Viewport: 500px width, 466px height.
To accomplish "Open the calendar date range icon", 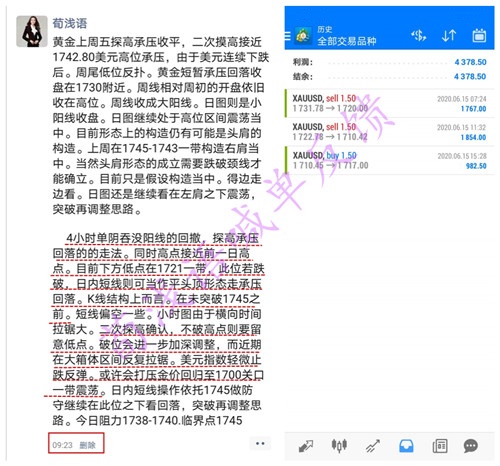I will coord(479,35).
